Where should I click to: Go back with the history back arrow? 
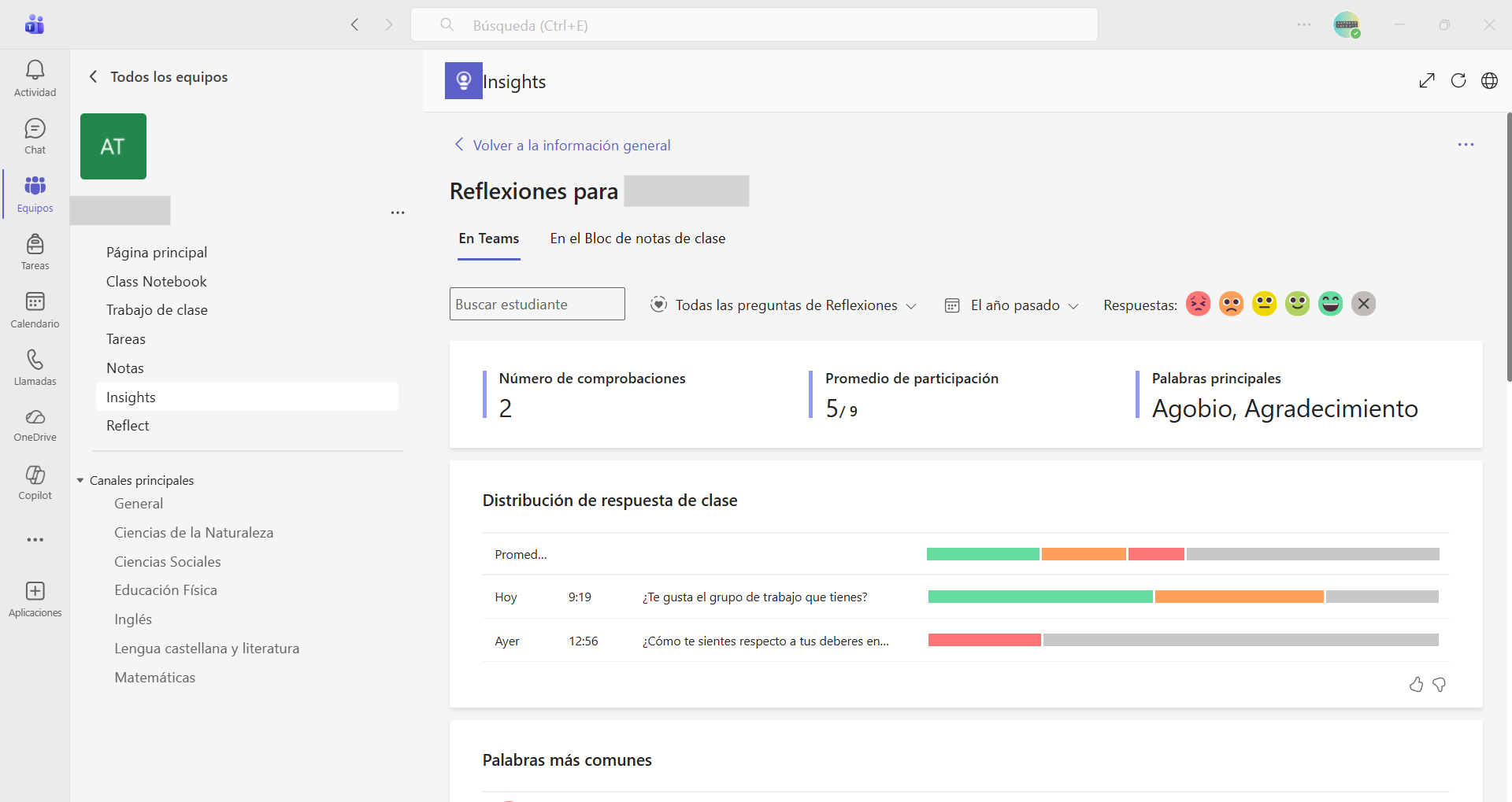pyautogui.click(x=354, y=24)
